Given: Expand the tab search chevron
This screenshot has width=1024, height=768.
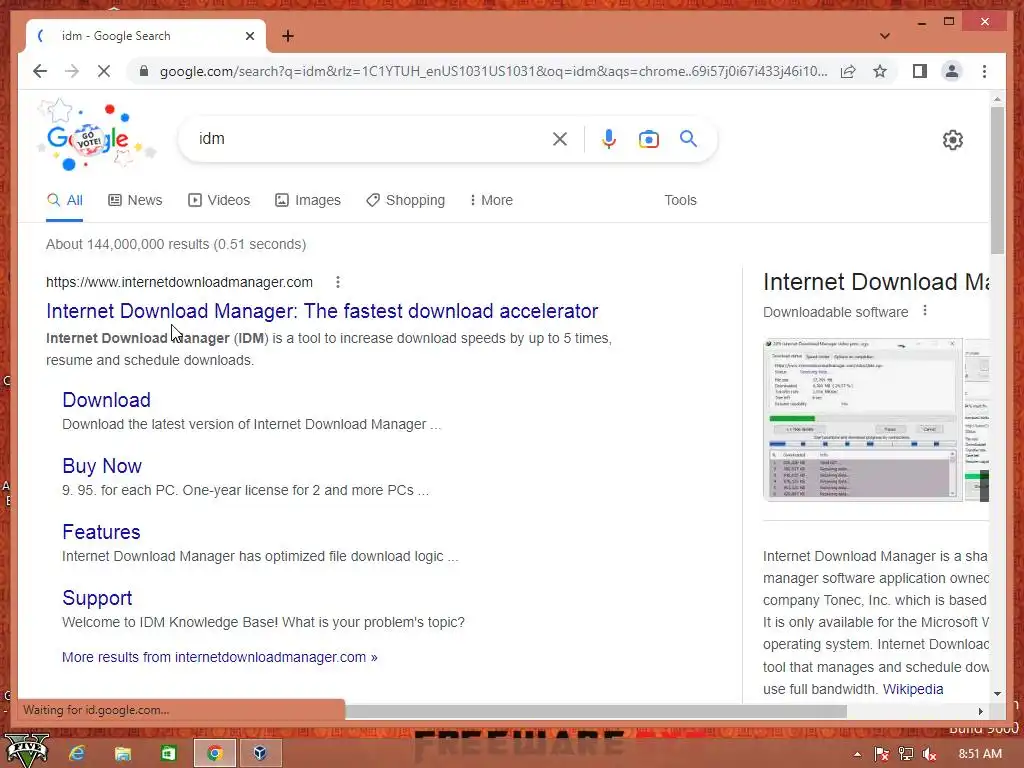Looking at the screenshot, I should [x=885, y=36].
